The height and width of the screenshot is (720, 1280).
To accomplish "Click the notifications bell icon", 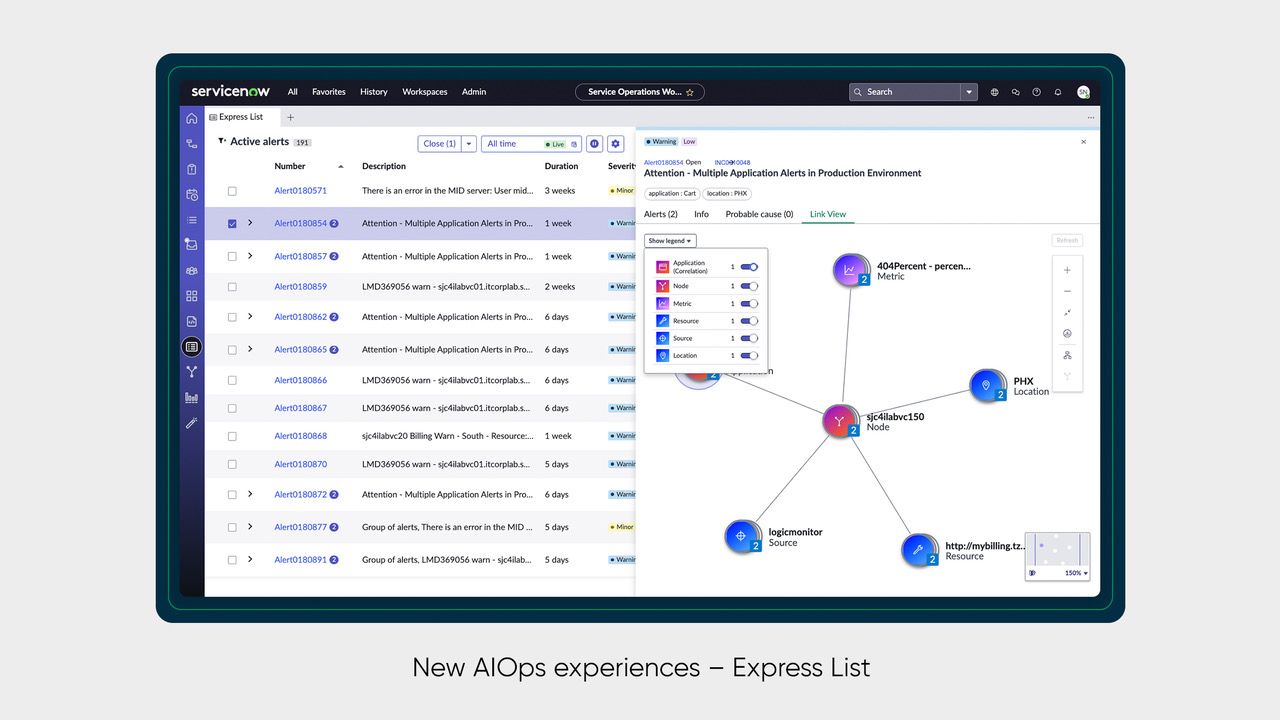I will 1058,92.
